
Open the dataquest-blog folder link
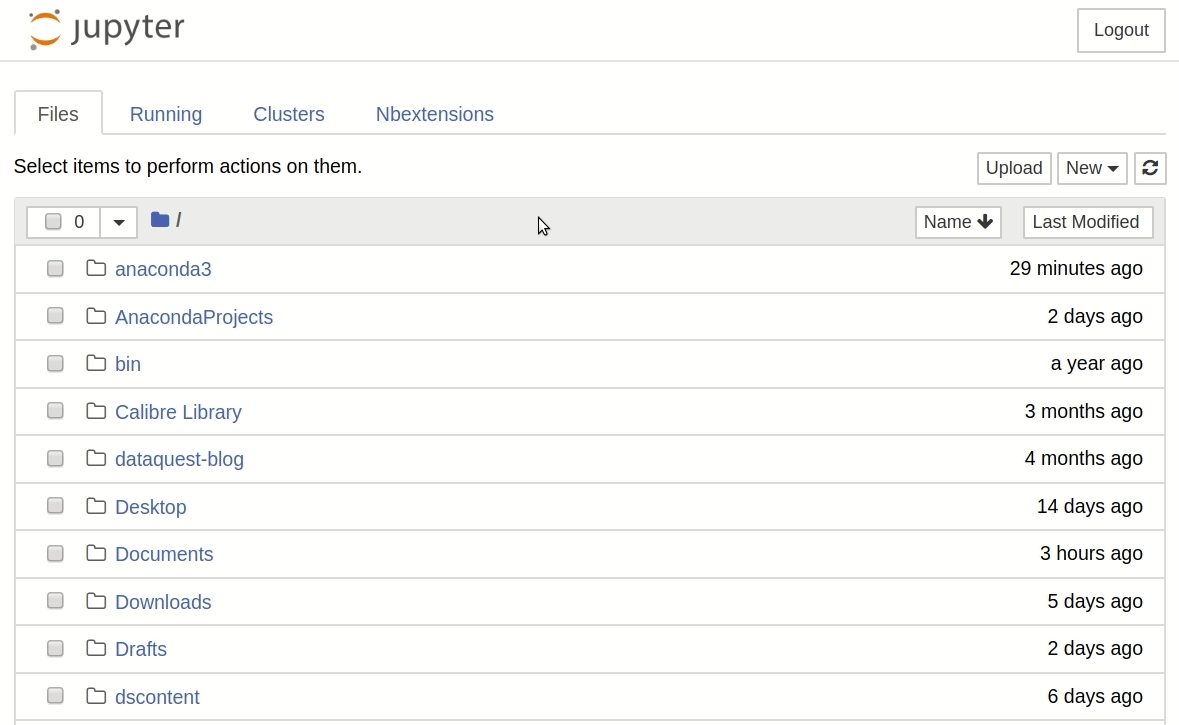(x=179, y=459)
